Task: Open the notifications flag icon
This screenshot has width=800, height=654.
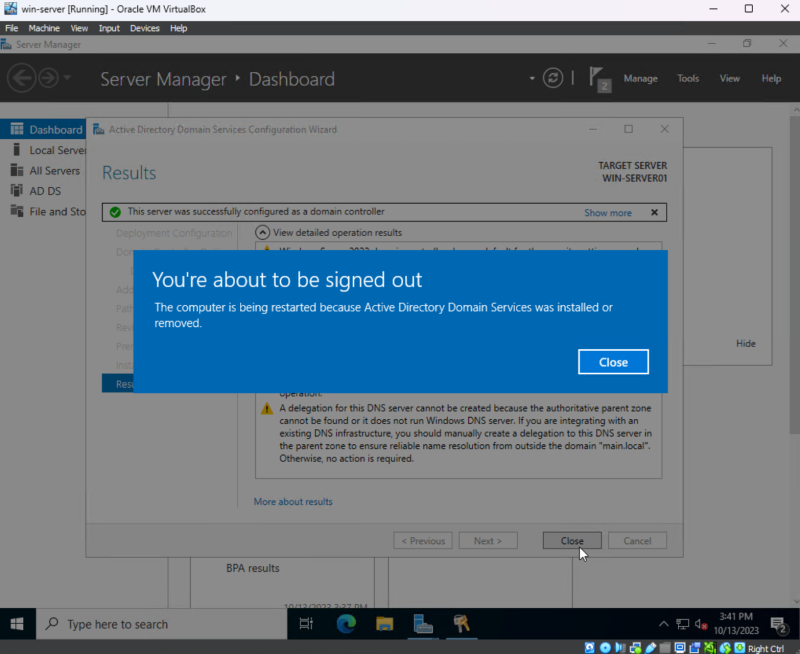Action: click(x=598, y=78)
